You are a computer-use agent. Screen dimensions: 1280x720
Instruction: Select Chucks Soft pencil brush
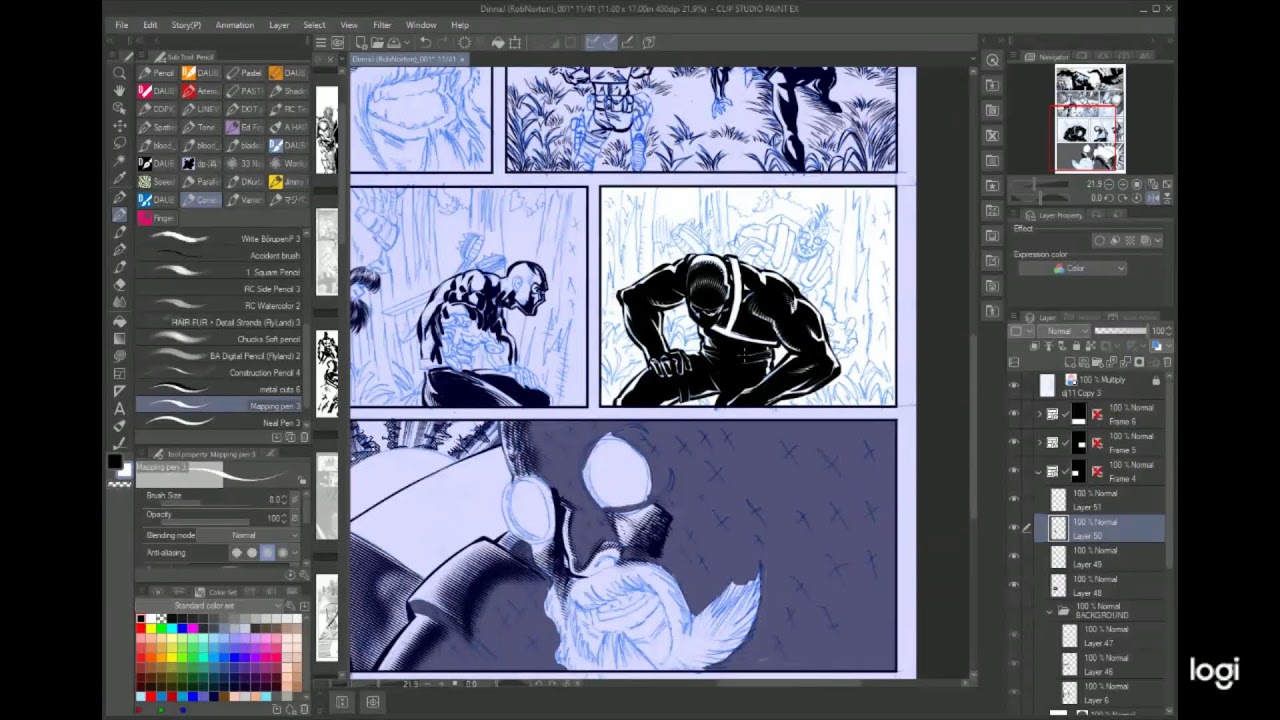point(220,339)
